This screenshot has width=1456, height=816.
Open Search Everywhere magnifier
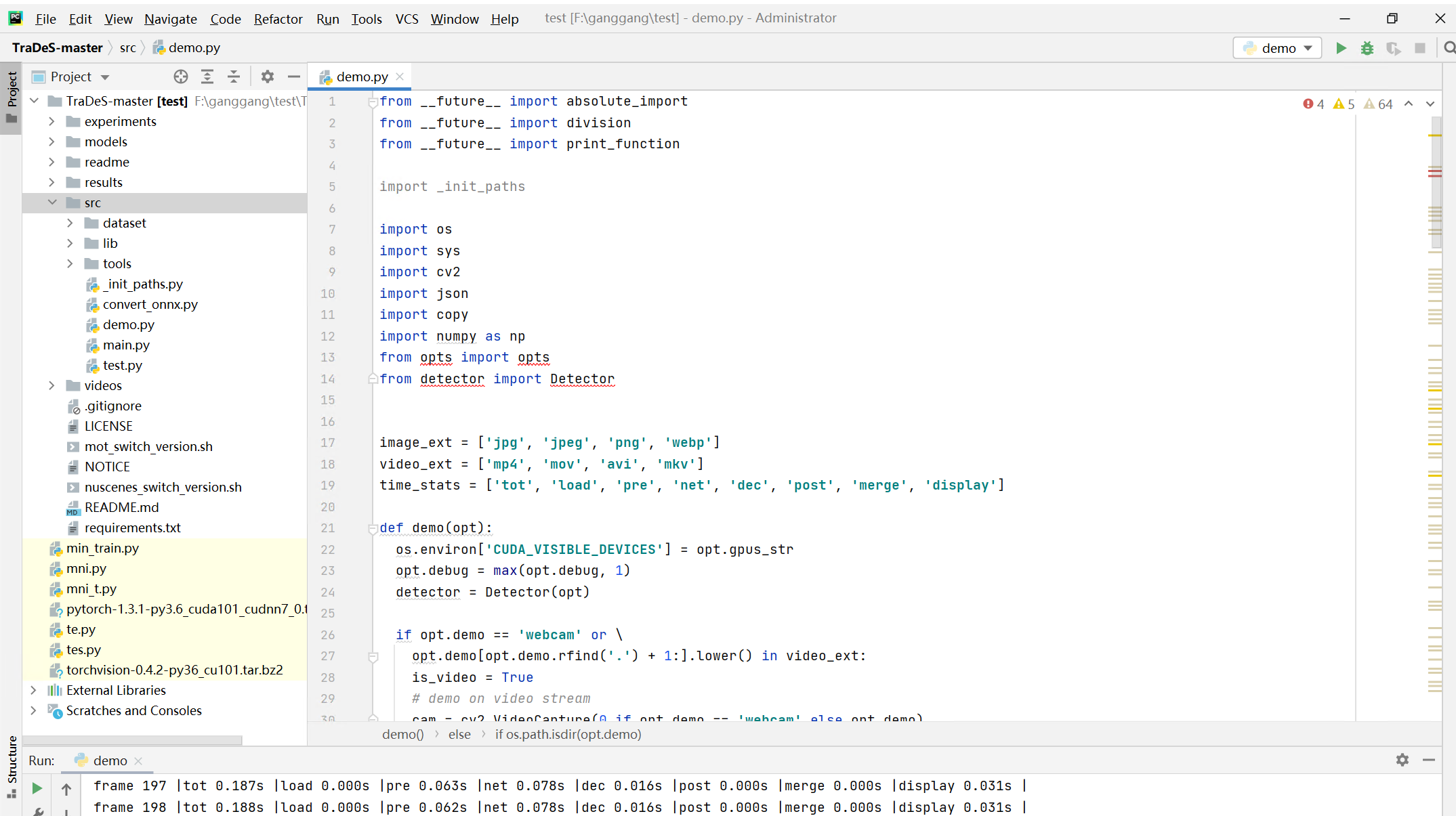(x=1450, y=48)
